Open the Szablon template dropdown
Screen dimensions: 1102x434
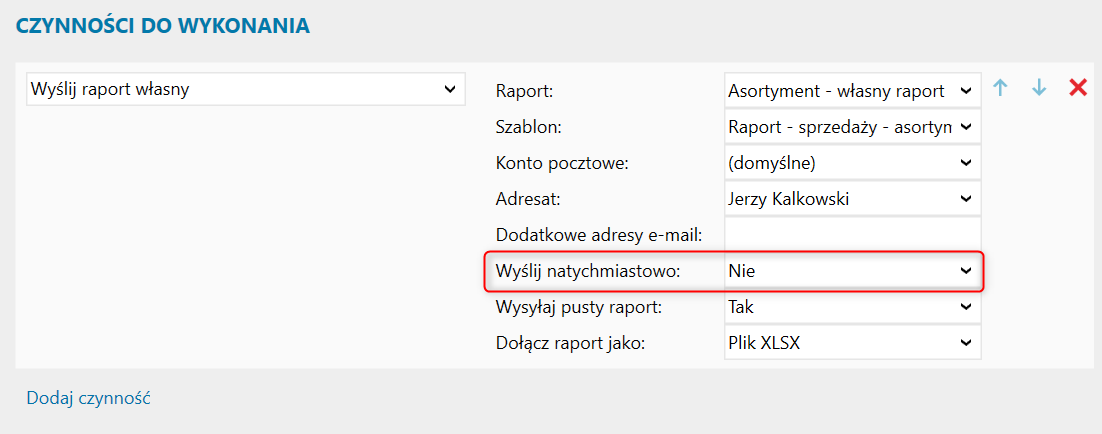(x=852, y=127)
